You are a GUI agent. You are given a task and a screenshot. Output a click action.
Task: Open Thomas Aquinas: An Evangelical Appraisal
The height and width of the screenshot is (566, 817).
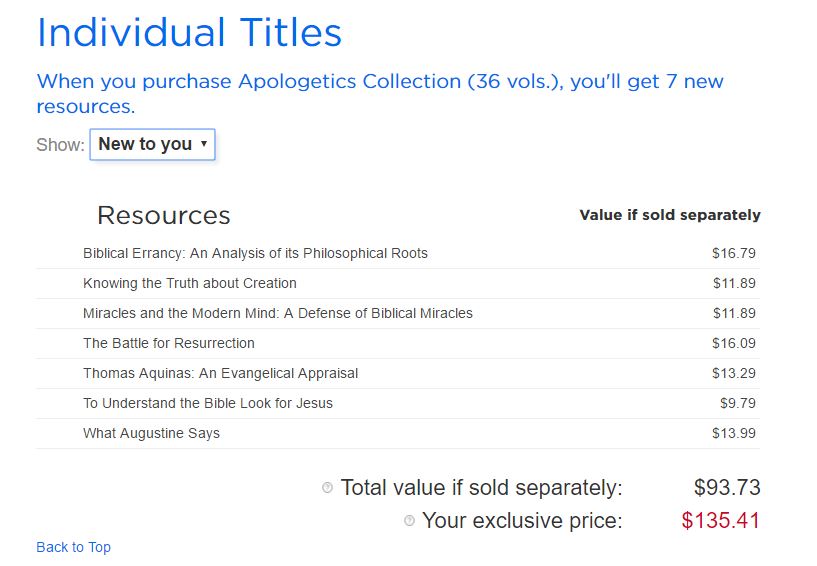coord(220,373)
